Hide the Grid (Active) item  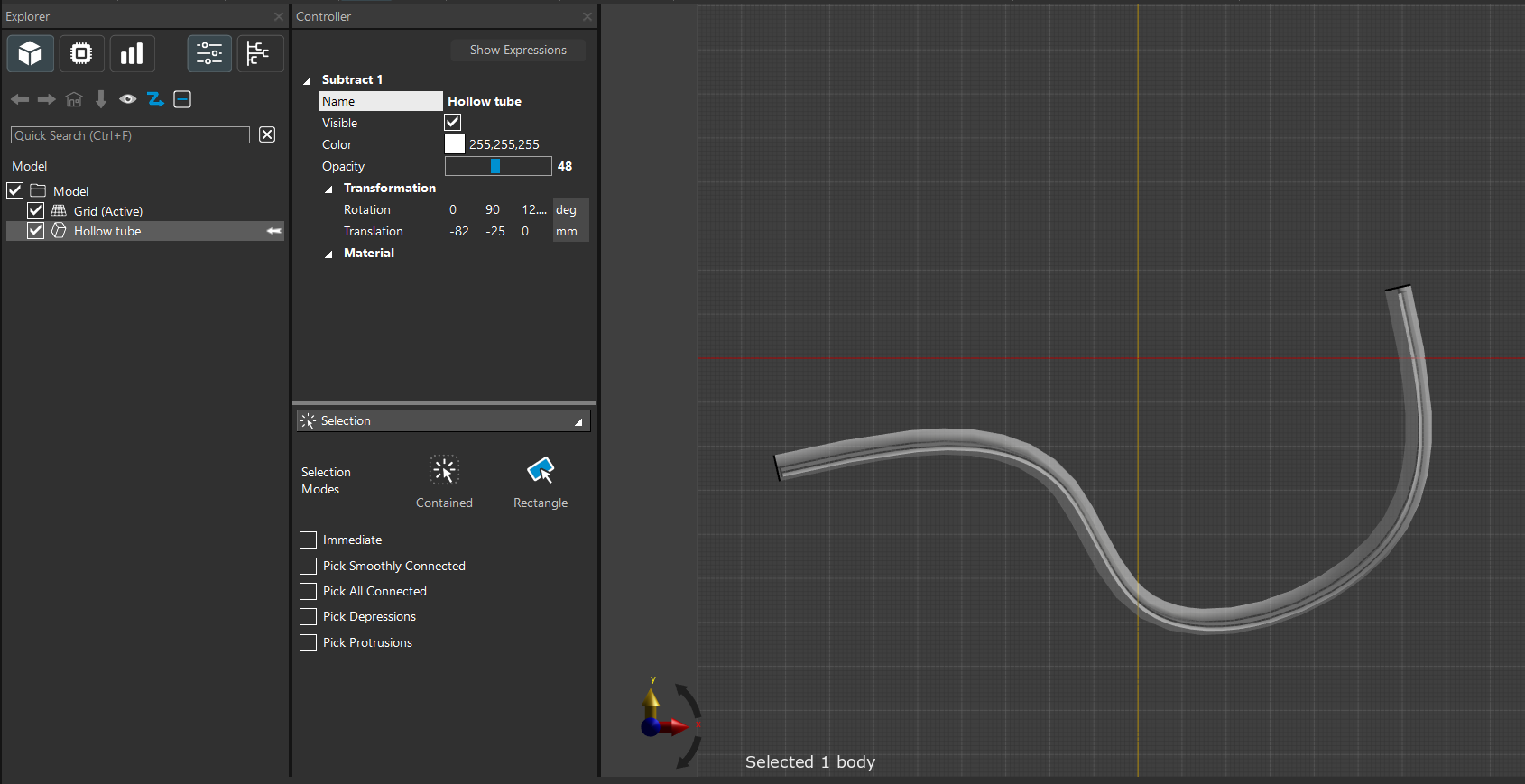[x=36, y=210]
